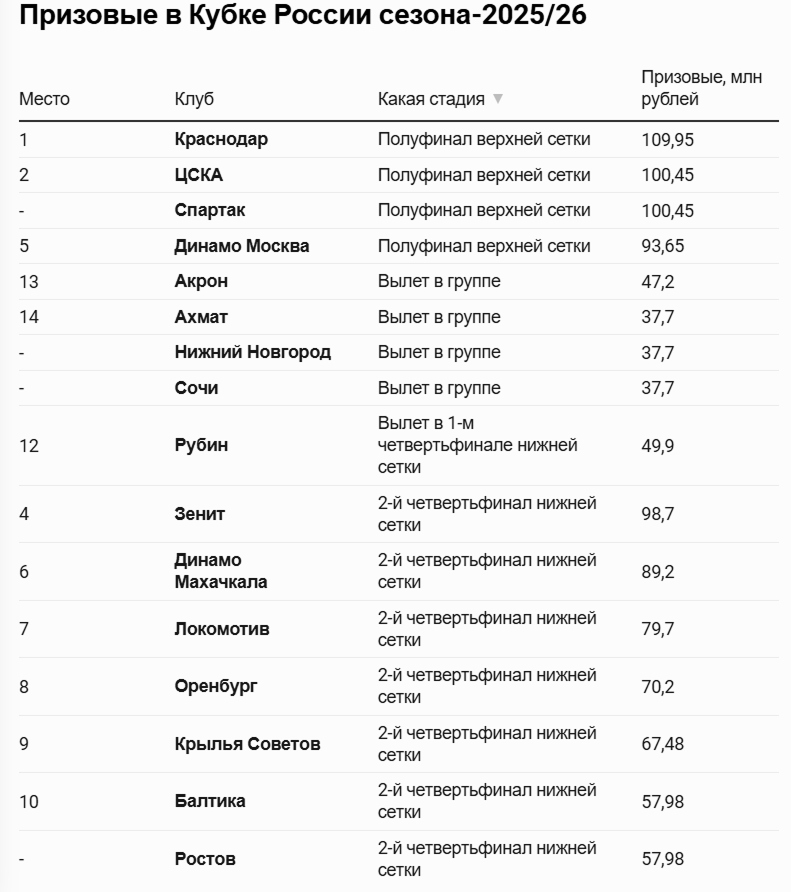The height and width of the screenshot is (892, 791).
Task: Click the Зенит club name
Action: point(200,514)
